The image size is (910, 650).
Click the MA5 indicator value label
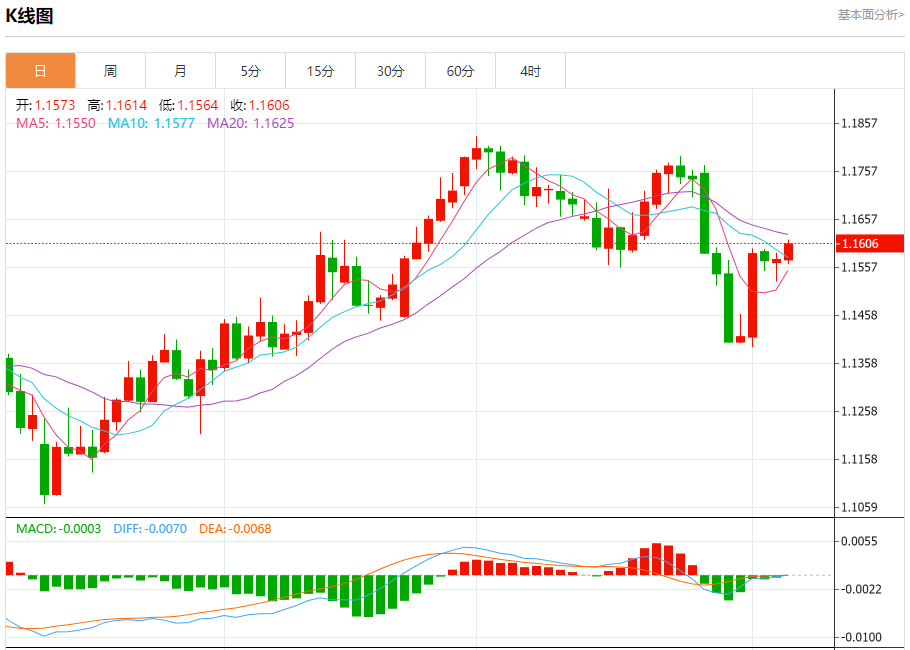click(x=55, y=123)
